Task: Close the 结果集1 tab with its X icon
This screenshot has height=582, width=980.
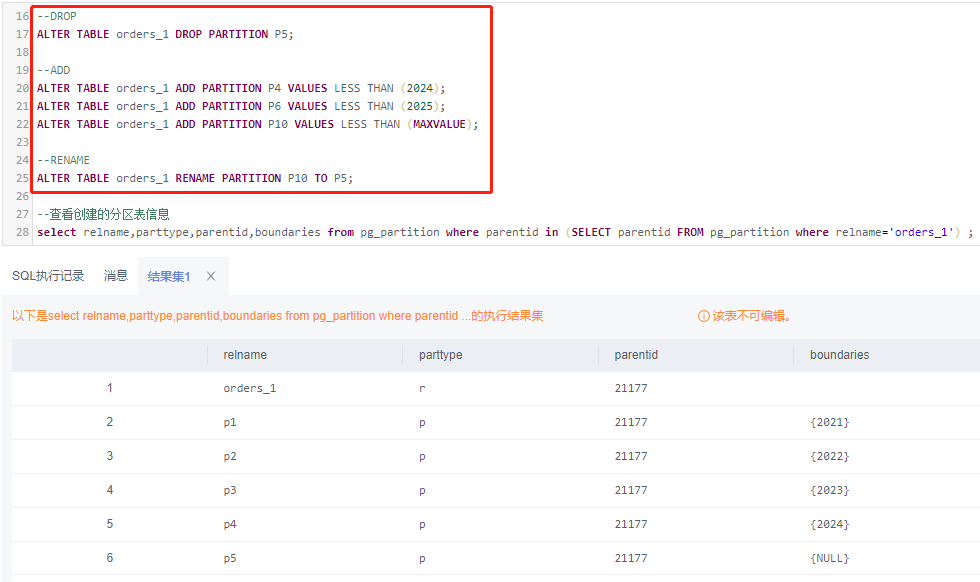Action: coord(211,276)
